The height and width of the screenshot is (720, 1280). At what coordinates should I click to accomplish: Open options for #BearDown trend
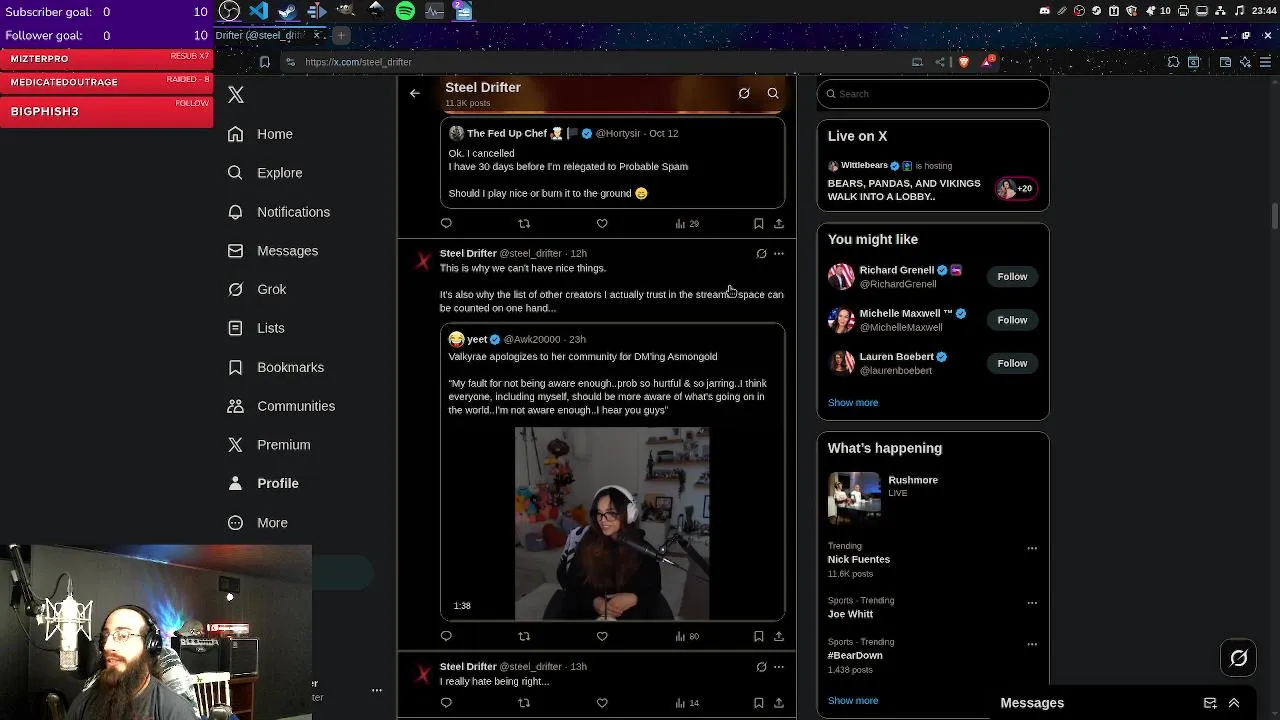1032,644
